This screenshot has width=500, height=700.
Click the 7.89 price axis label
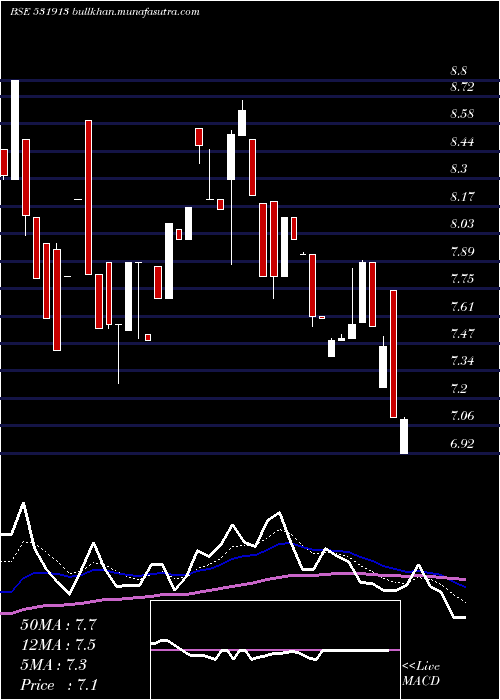[x=462, y=251]
